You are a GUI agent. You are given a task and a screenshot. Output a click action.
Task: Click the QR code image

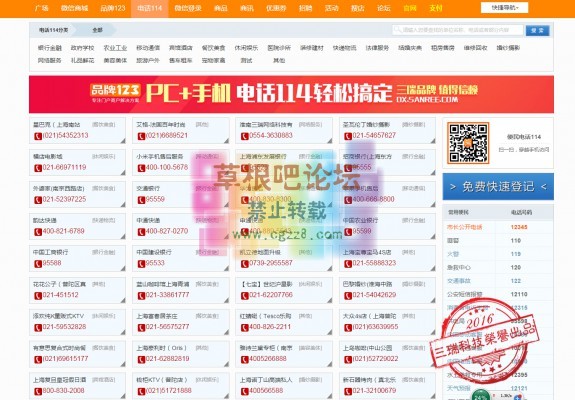click(x=468, y=143)
